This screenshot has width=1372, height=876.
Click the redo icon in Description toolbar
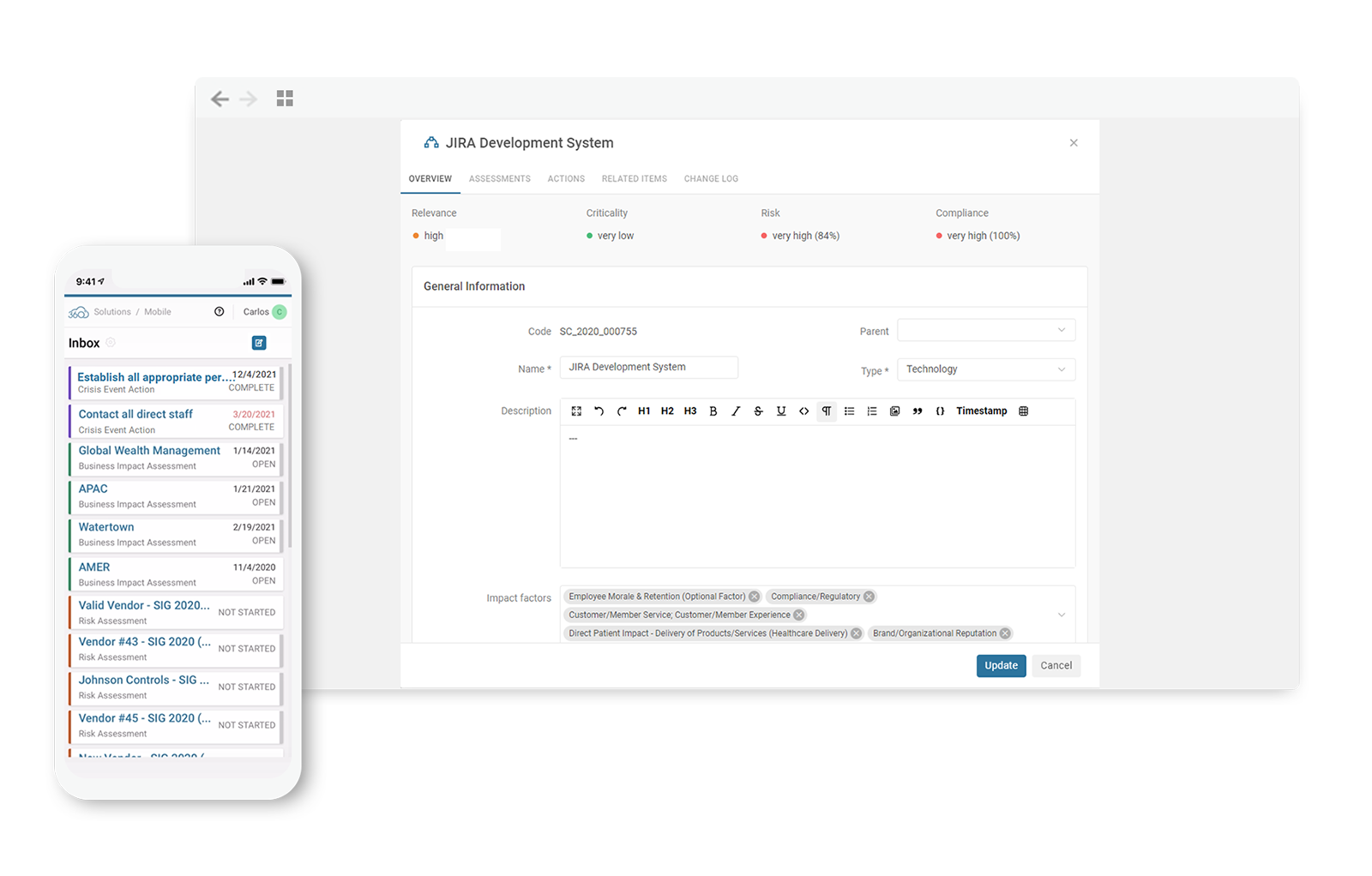pyautogui.click(x=622, y=411)
